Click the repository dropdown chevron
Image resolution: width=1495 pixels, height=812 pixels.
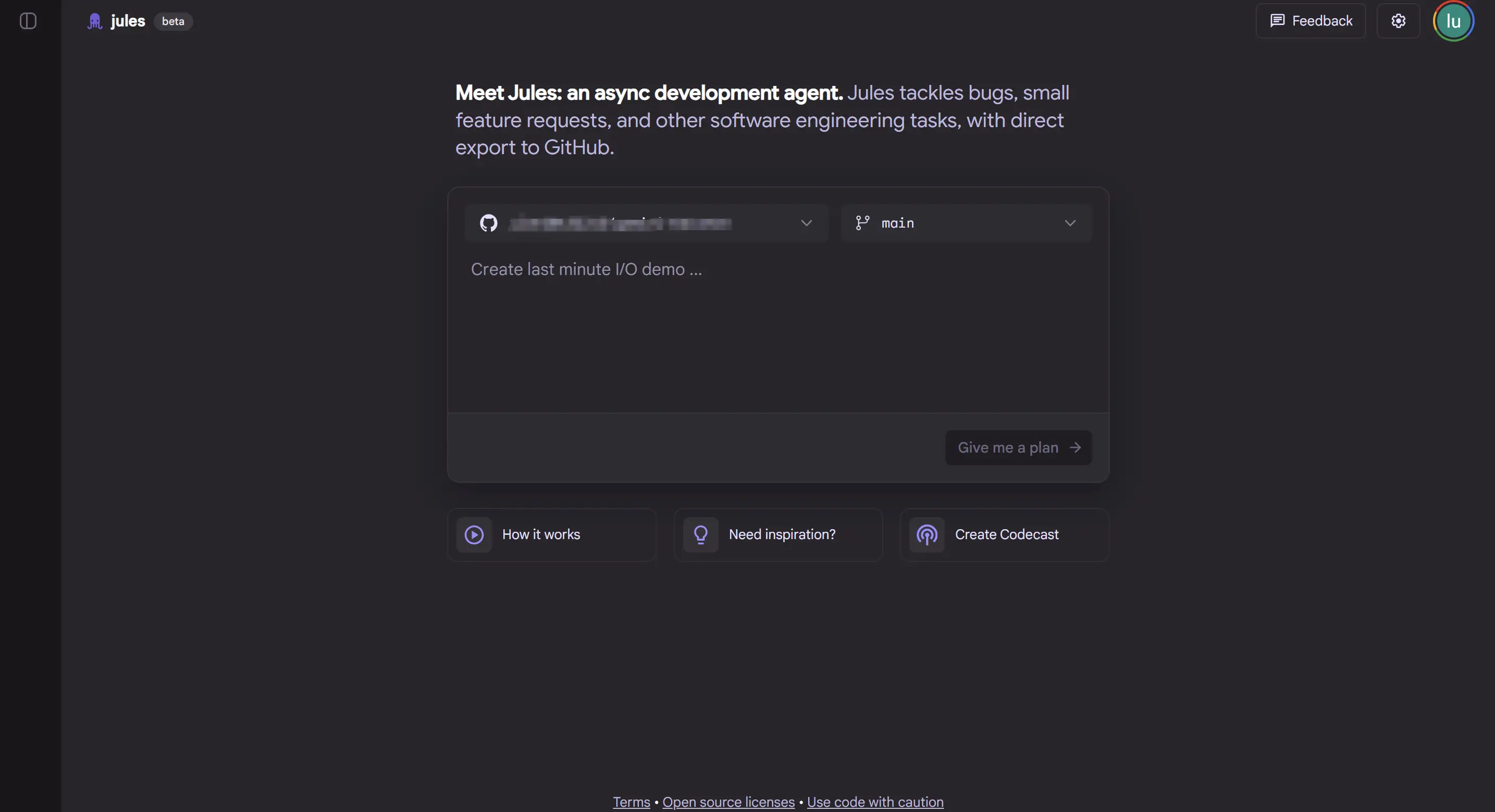point(806,223)
